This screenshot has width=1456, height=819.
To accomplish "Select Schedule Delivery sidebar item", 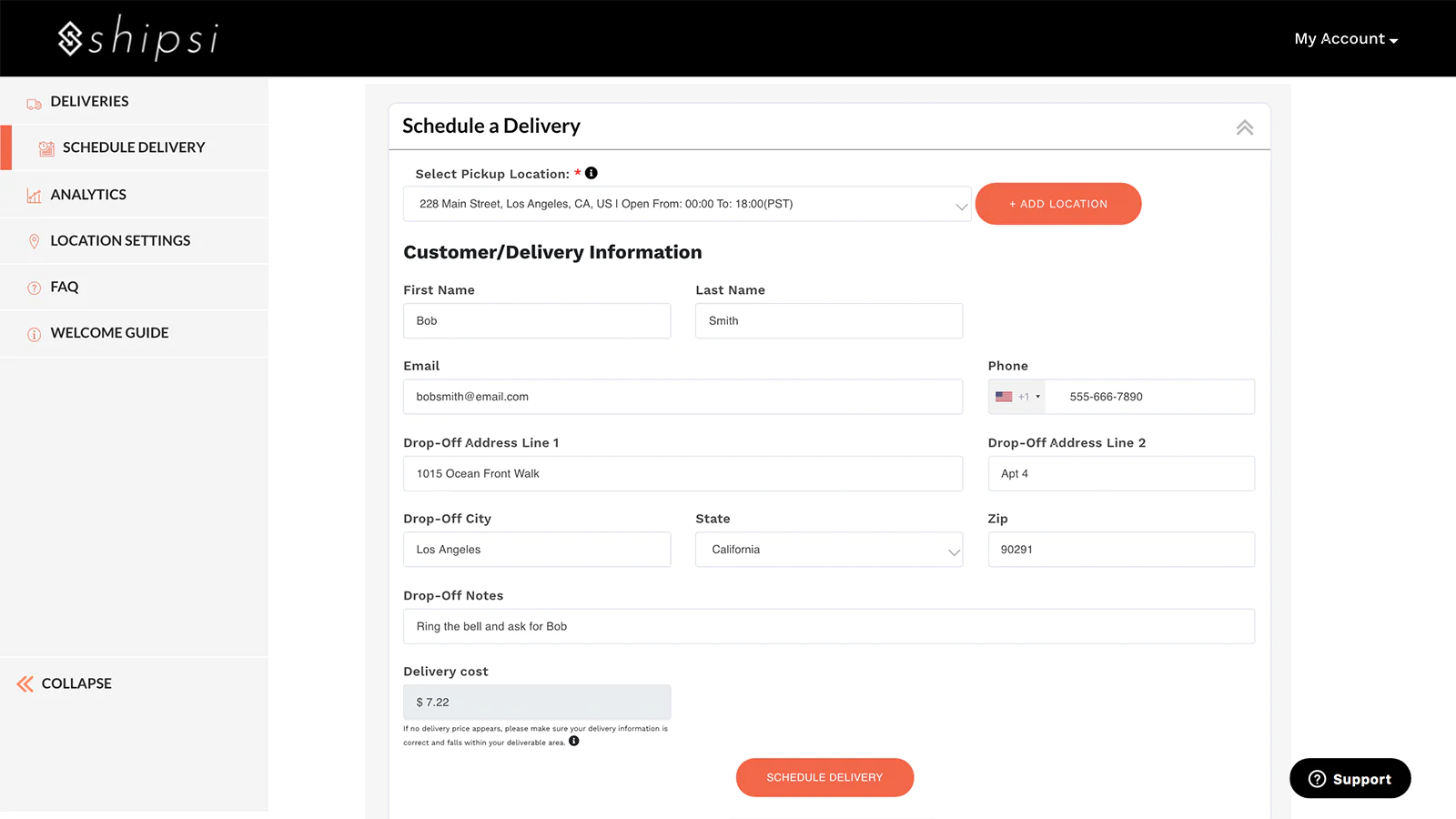I will [134, 147].
